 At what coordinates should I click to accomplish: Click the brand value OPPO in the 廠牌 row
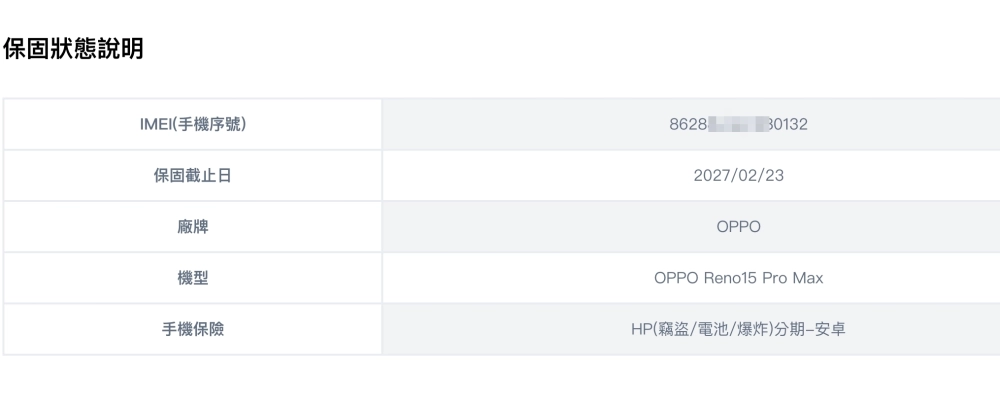(738, 227)
